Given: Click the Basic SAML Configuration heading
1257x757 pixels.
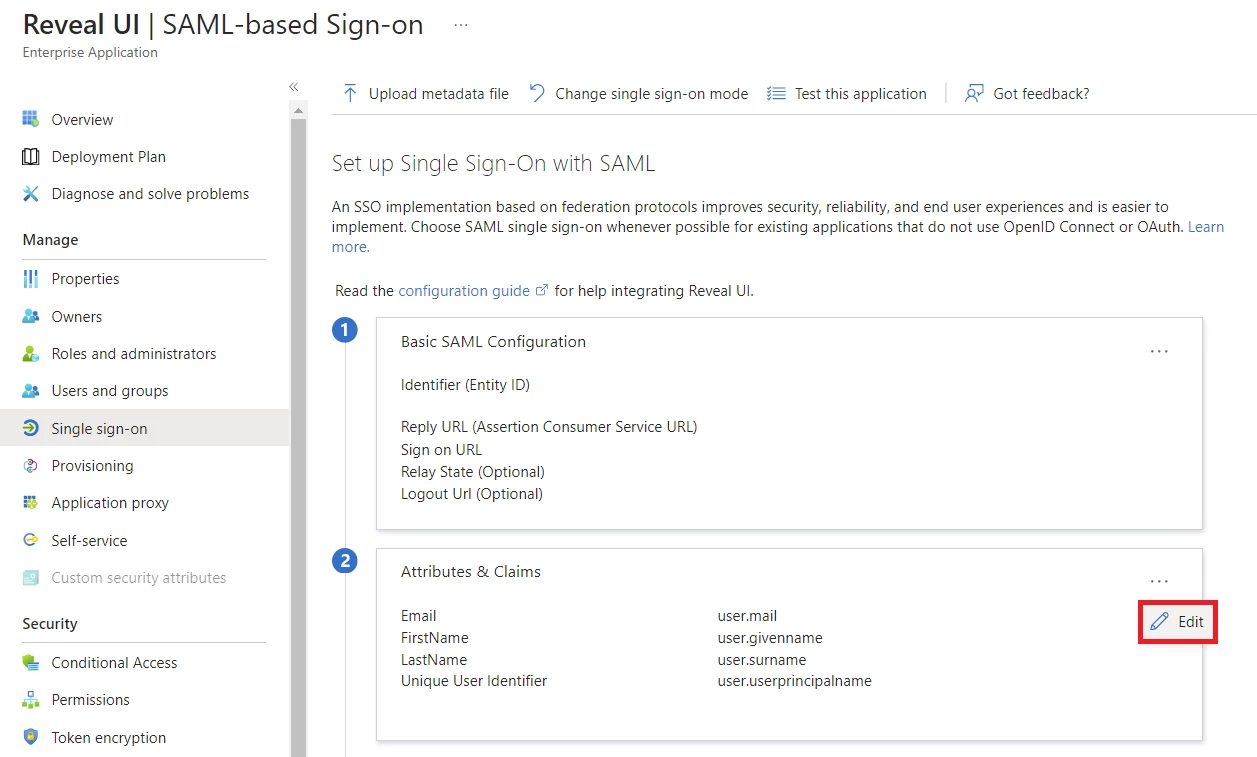Looking at the screenshot, I should (493, 342).
